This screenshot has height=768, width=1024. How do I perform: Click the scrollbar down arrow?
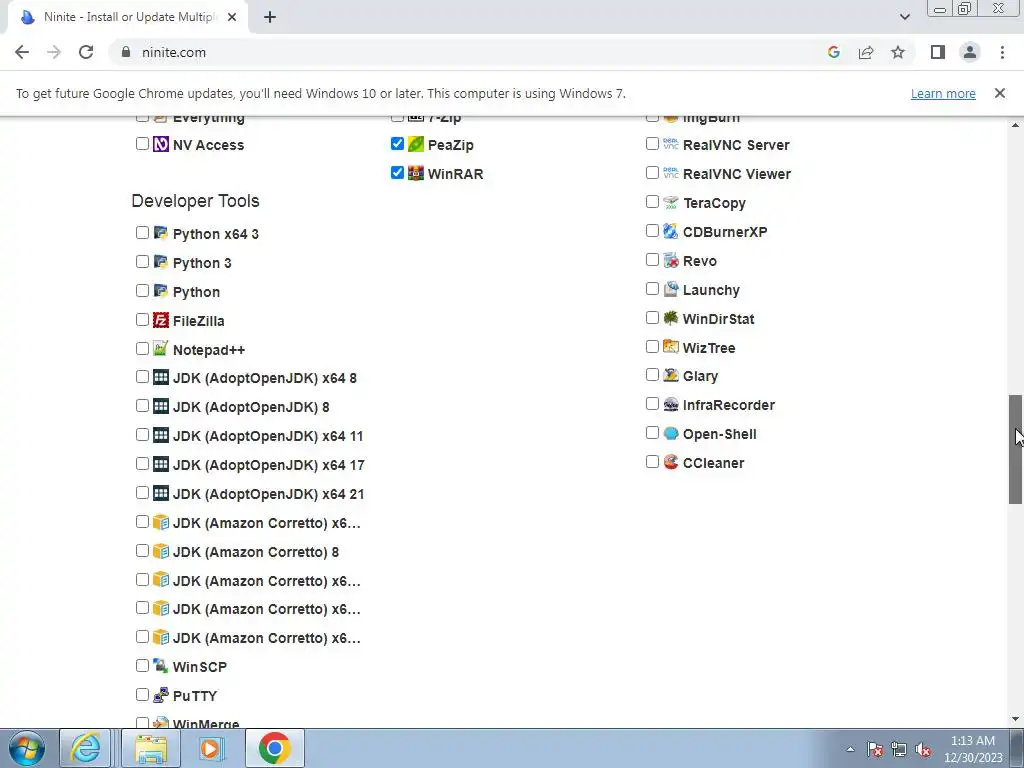(x=1016, y=720)
